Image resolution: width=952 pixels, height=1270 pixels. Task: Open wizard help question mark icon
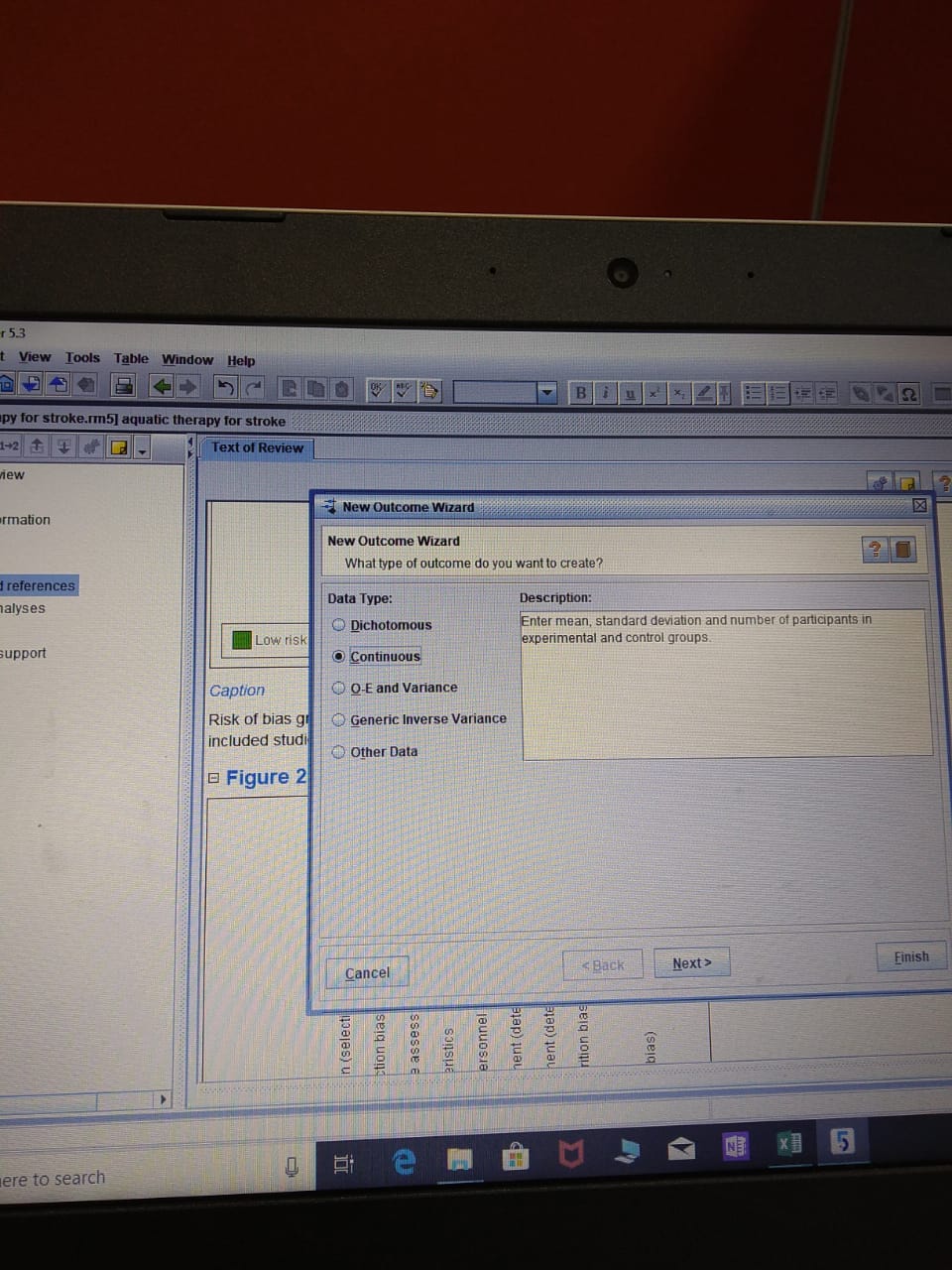tap(875, 550)
